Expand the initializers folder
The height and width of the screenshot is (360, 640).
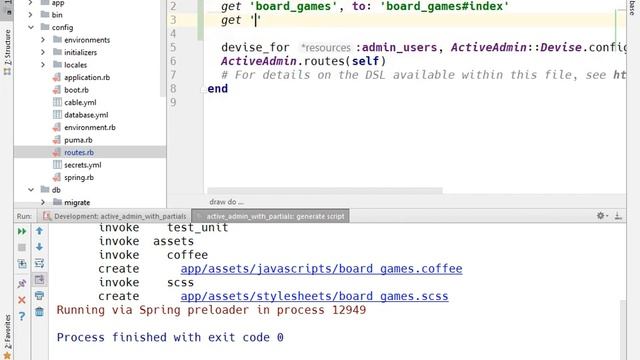click(43, 52)
